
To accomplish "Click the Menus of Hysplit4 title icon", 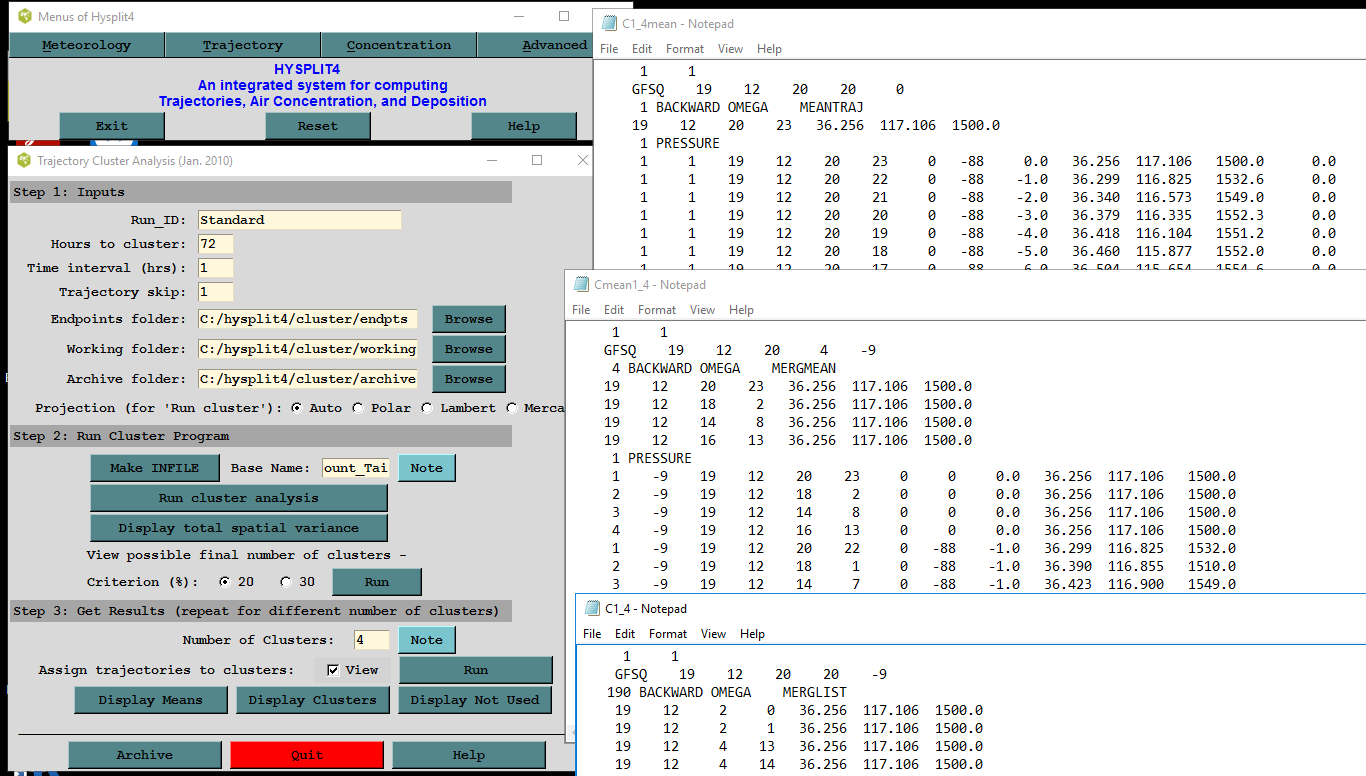I will [25, 17].
